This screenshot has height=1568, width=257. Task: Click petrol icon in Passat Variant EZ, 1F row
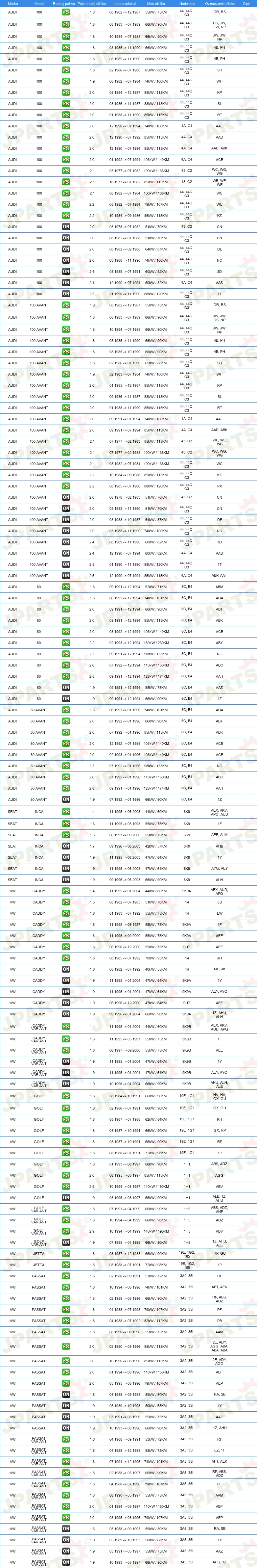[66, 1450]
